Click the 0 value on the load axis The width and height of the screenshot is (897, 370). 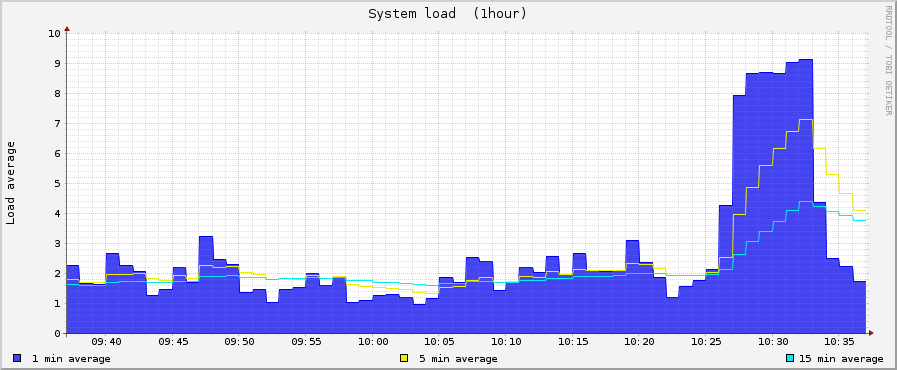(x=57, y=333)
